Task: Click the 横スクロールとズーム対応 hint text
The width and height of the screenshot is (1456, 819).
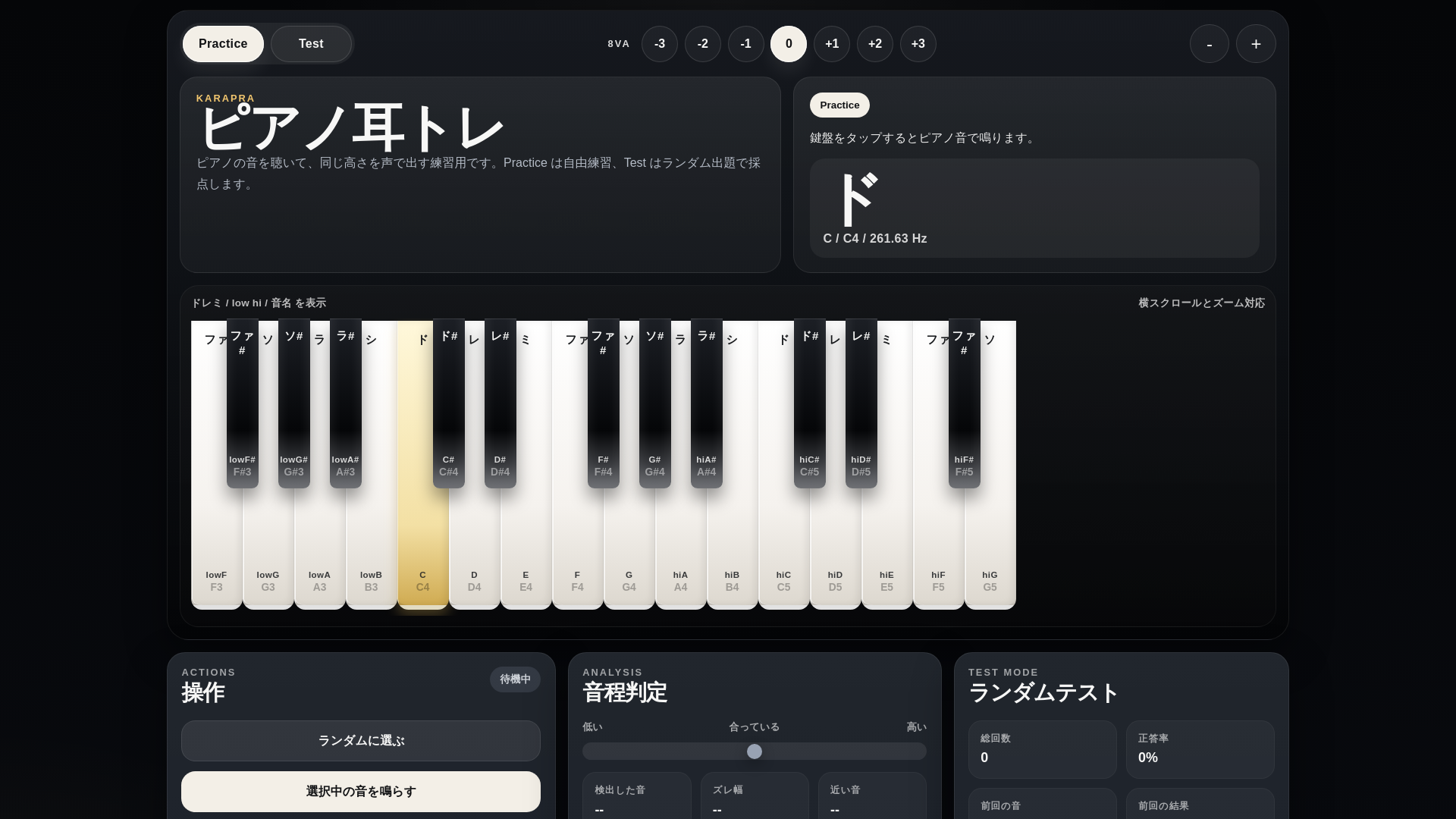Action: click(x=1201, y=303)
